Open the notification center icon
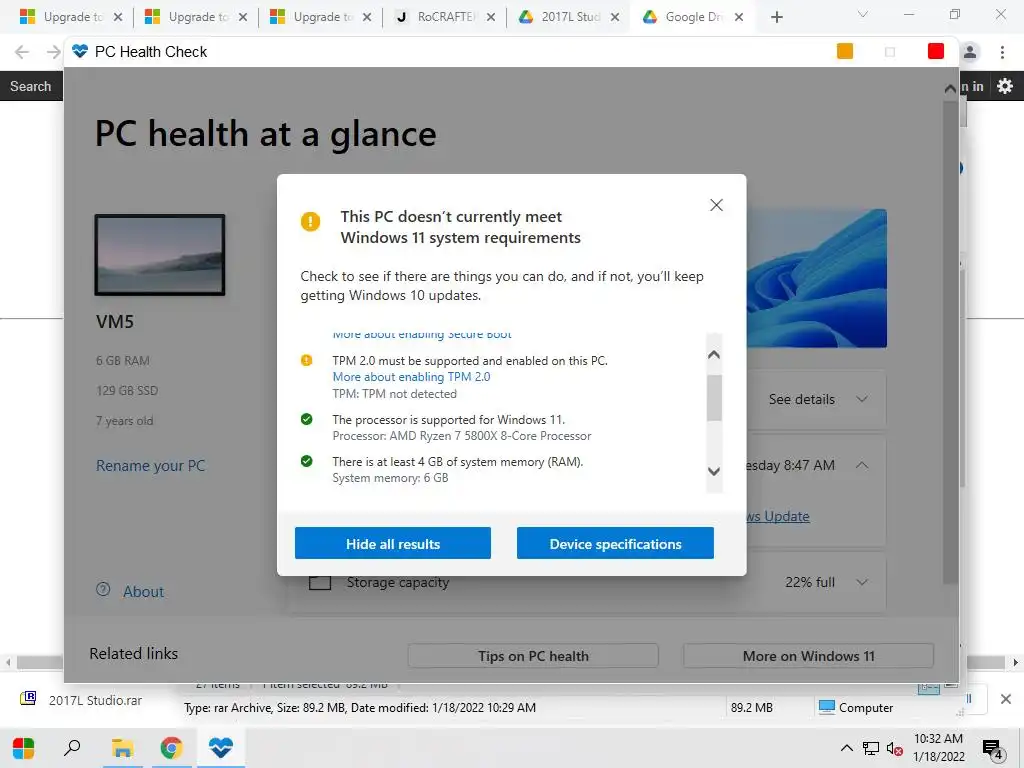This screenshot has height=768, width=1024. pyautogui.click(x=993, y=749)
